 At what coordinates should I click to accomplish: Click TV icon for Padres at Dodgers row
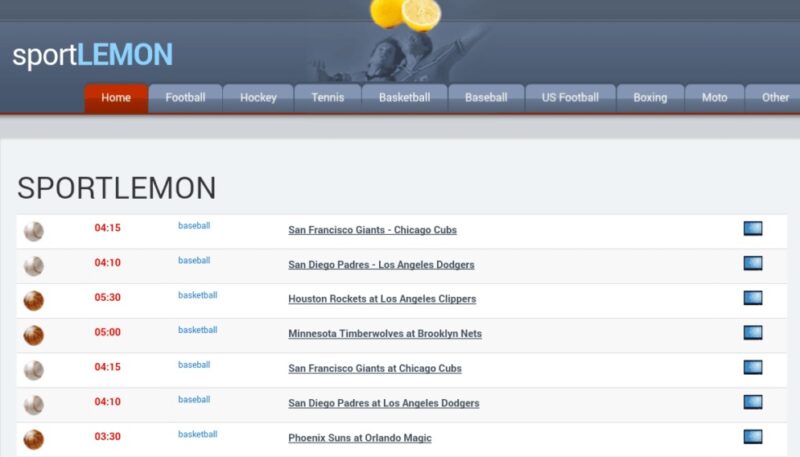(x=753, y=402)
